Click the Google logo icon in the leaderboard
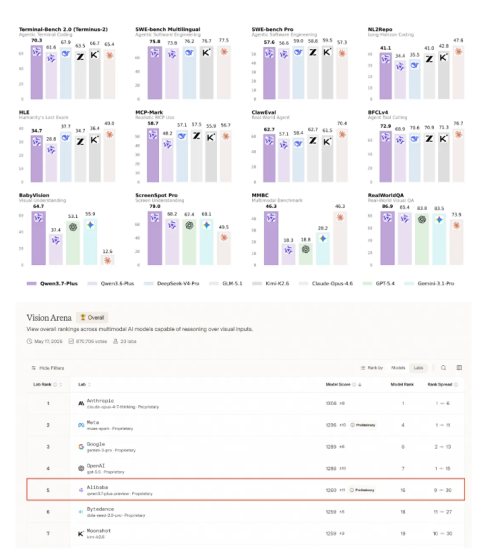This screenshot has height=551, width=500. point(81,447)
